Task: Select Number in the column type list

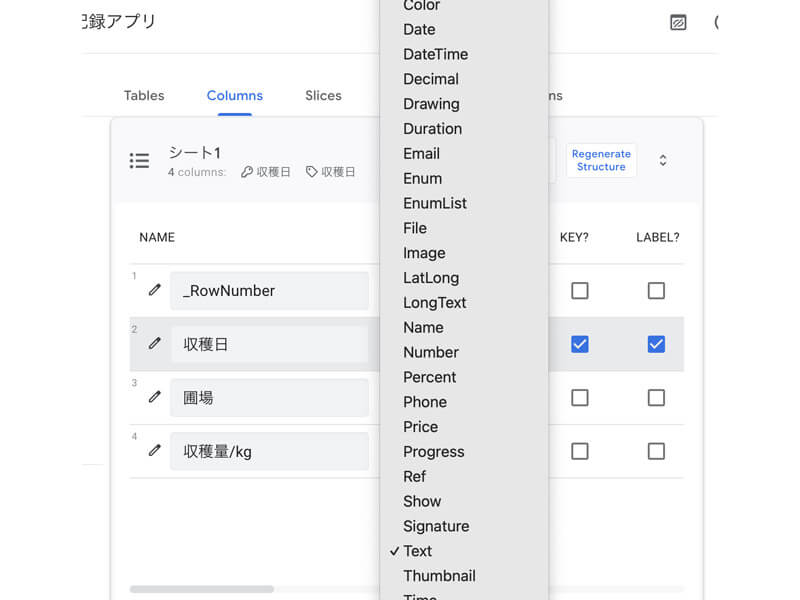Action: [430, 352]
